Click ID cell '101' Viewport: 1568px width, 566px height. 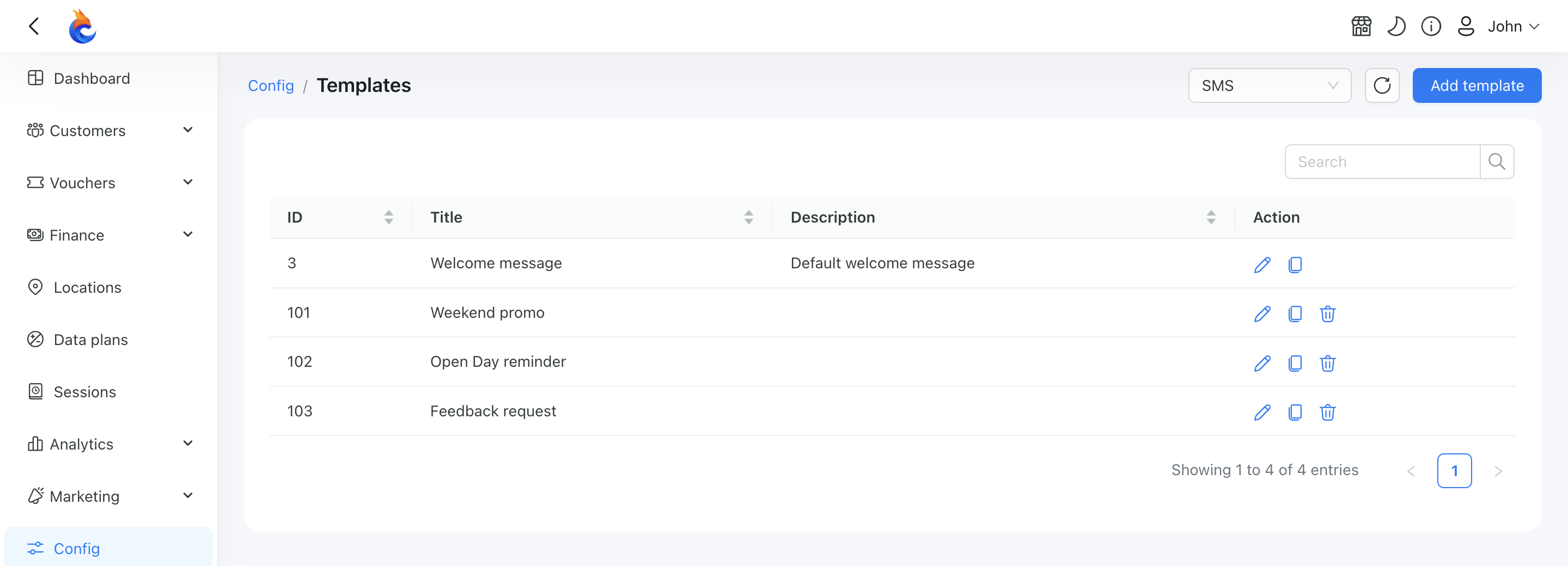click(x=298, y=312)
